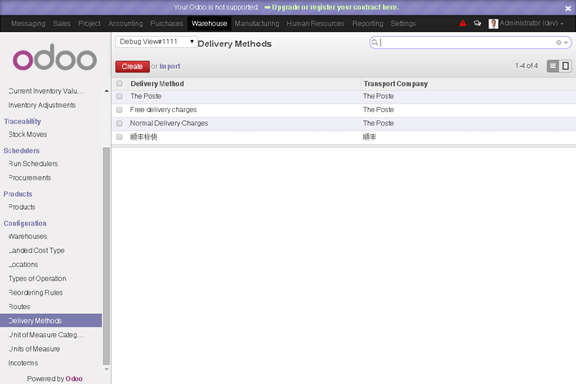Viewport: 576px width, 384px height.
Task: Open Warehouses sidebar item
Action: [28, 236]
